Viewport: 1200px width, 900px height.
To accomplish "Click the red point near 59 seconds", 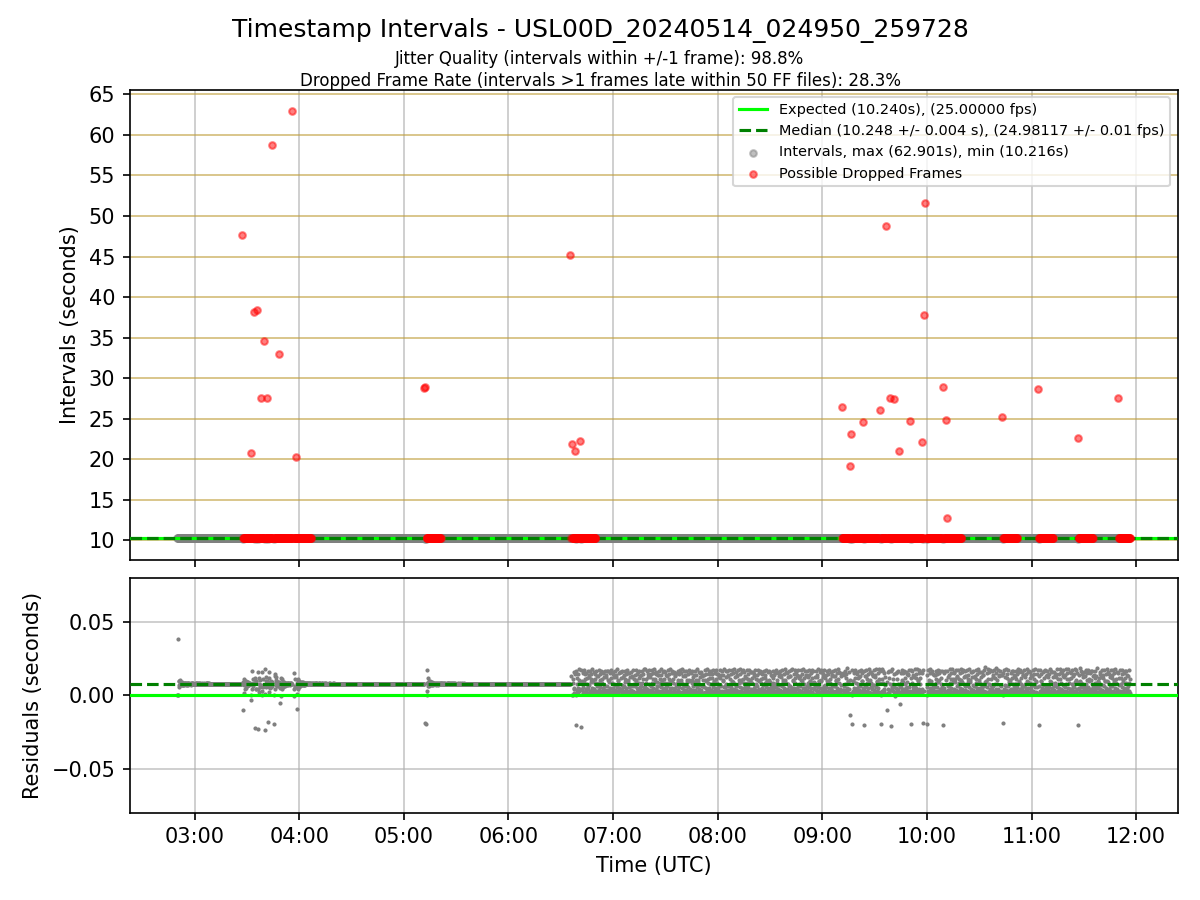I will coord(272,145).
